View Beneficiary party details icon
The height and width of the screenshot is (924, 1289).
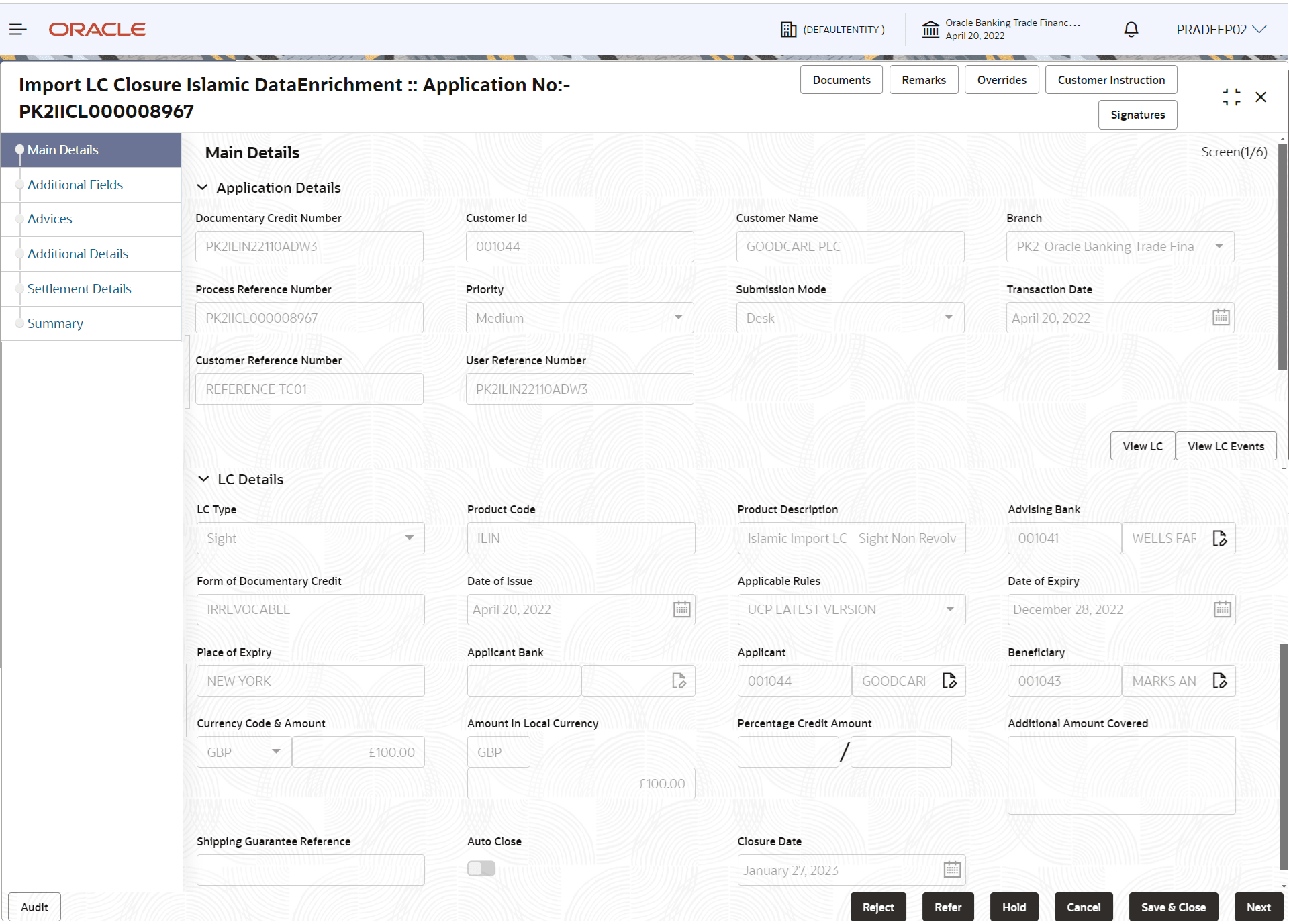click(1221, 680)
